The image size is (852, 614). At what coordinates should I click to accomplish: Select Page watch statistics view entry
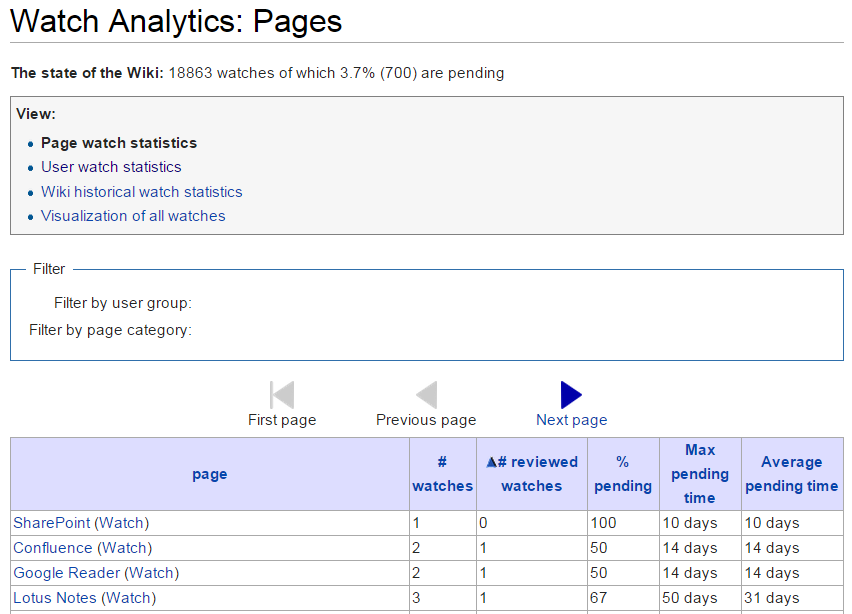119,143
